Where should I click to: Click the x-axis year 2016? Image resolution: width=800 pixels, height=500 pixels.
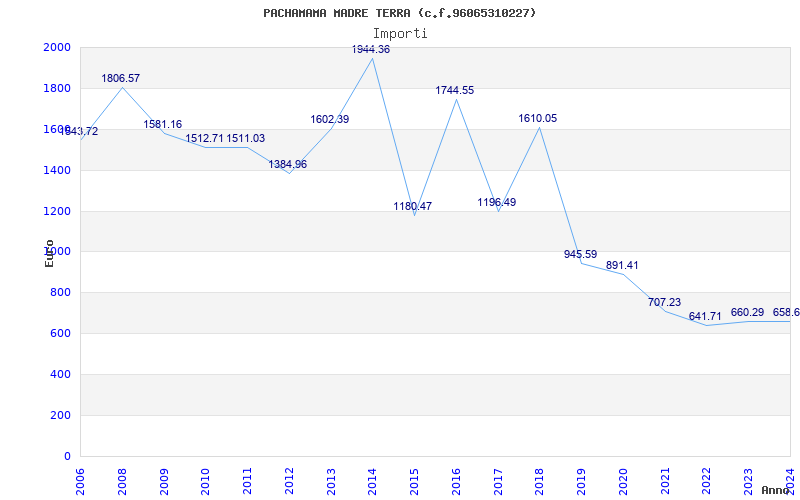456,481
